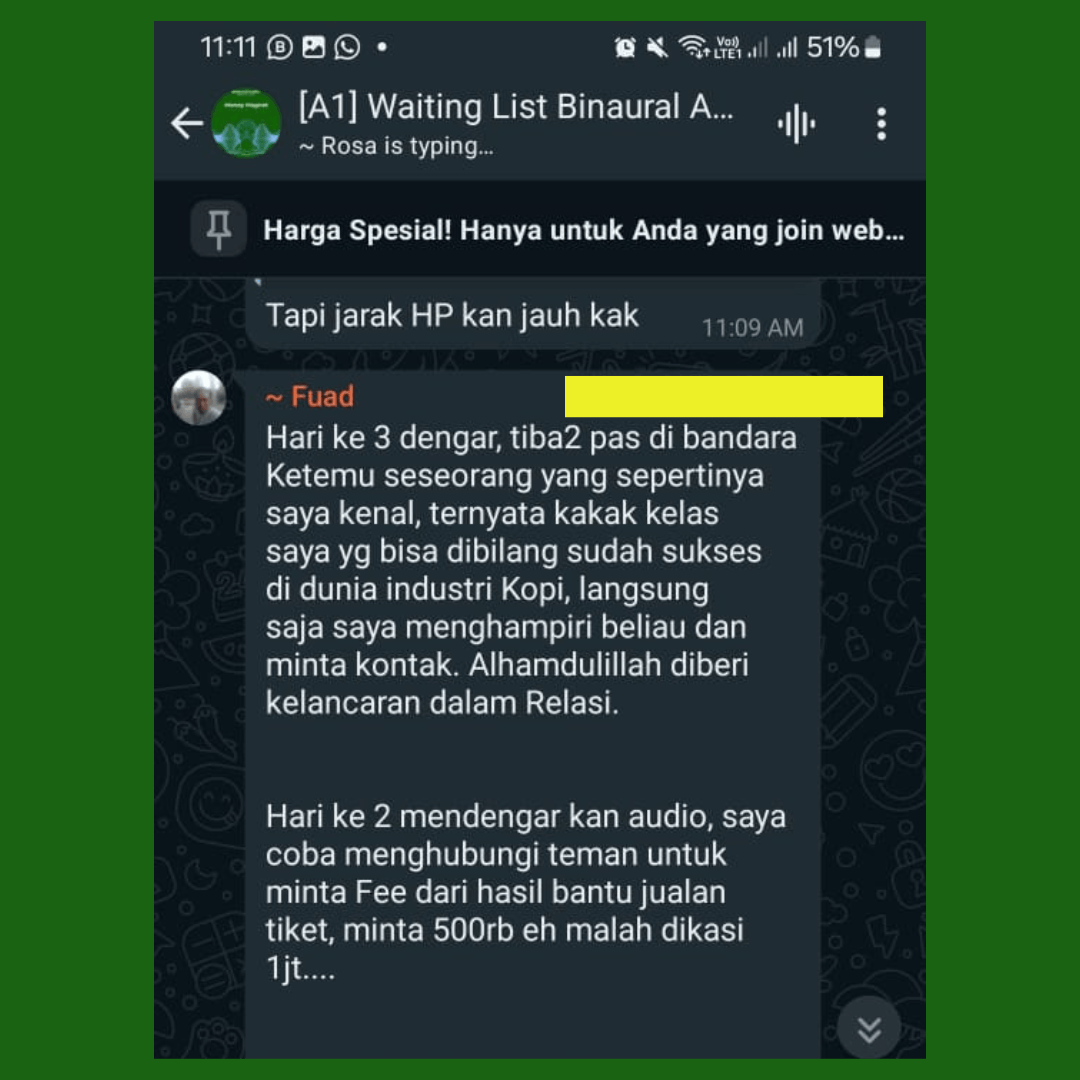This screenshot has width=1080, height=1080.
Task: Tap the Wi-Fi signal icon
Action: coord(693,47)
